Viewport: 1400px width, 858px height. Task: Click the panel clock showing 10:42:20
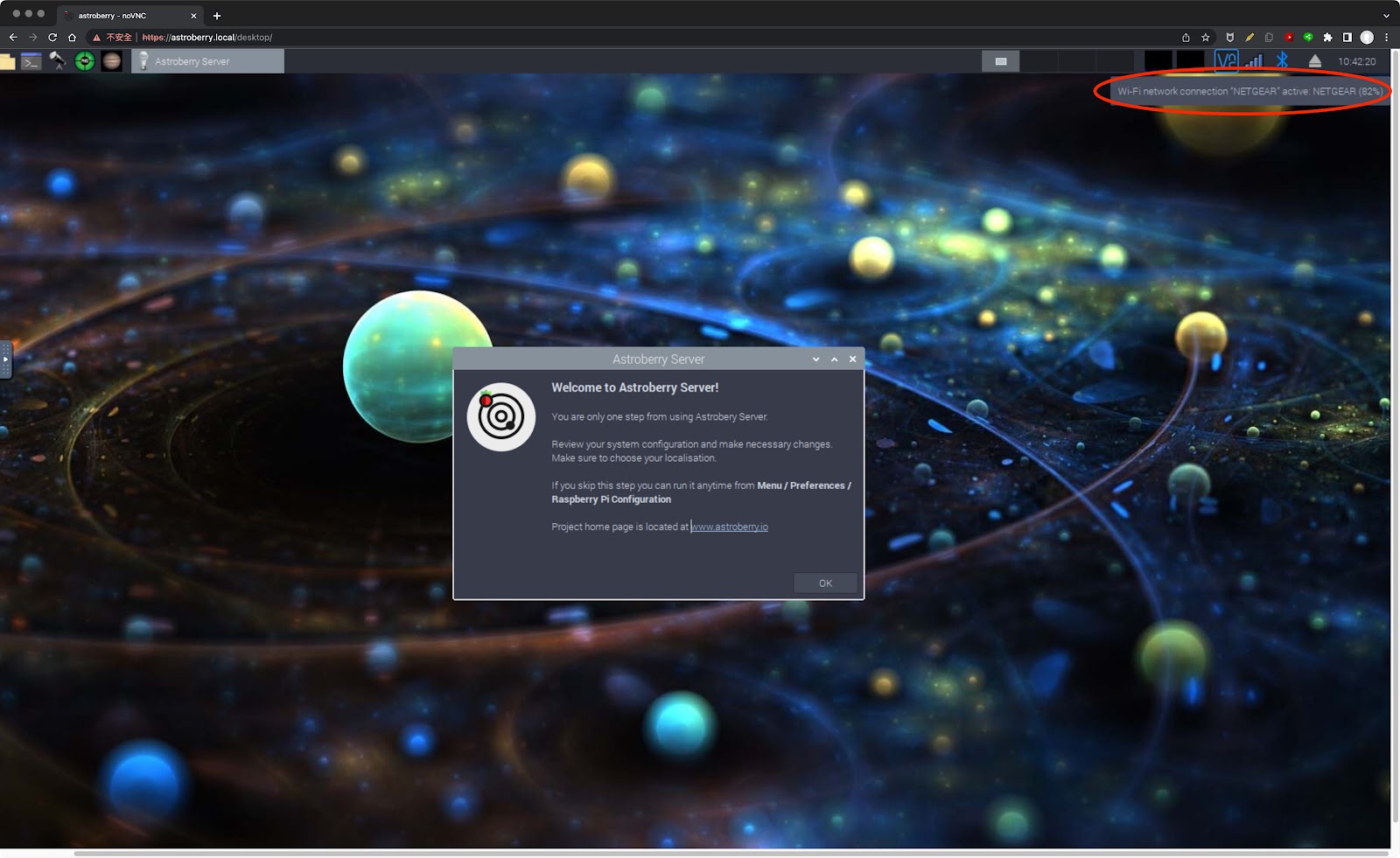(x=1356, y=61)
